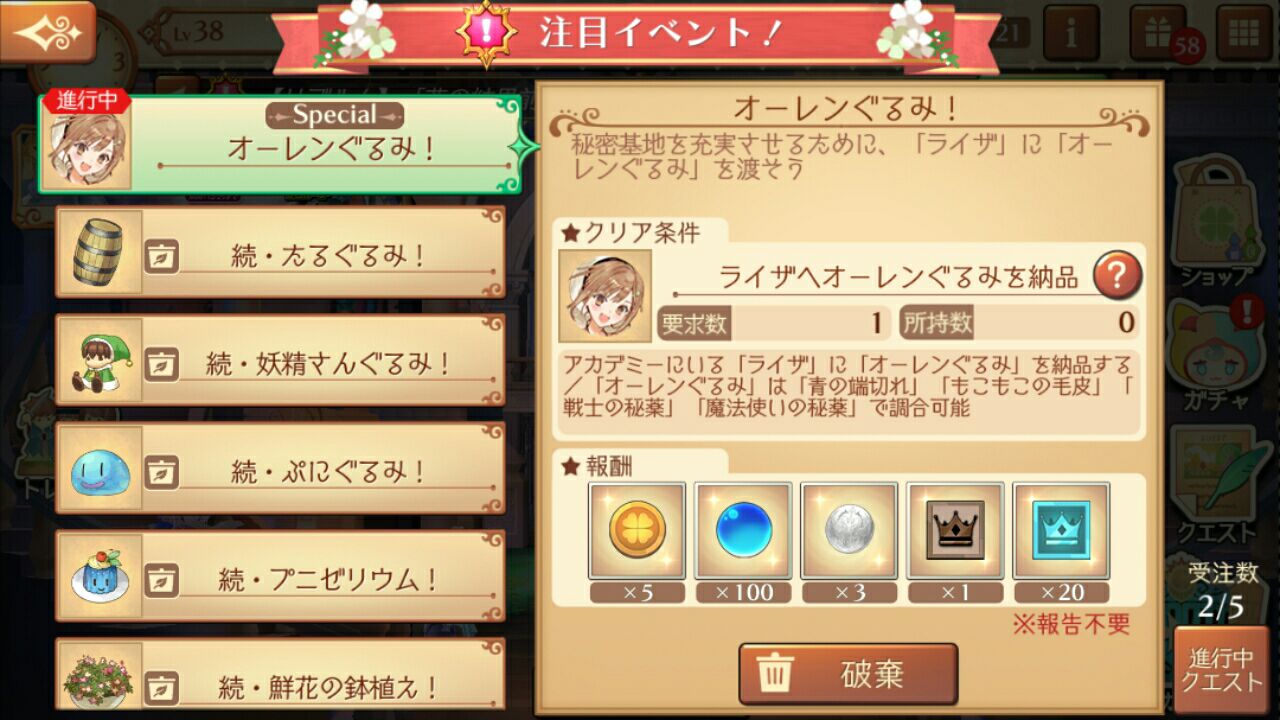Click the red question mark help icon
1280x720 pixels.
pos(1117,275)
